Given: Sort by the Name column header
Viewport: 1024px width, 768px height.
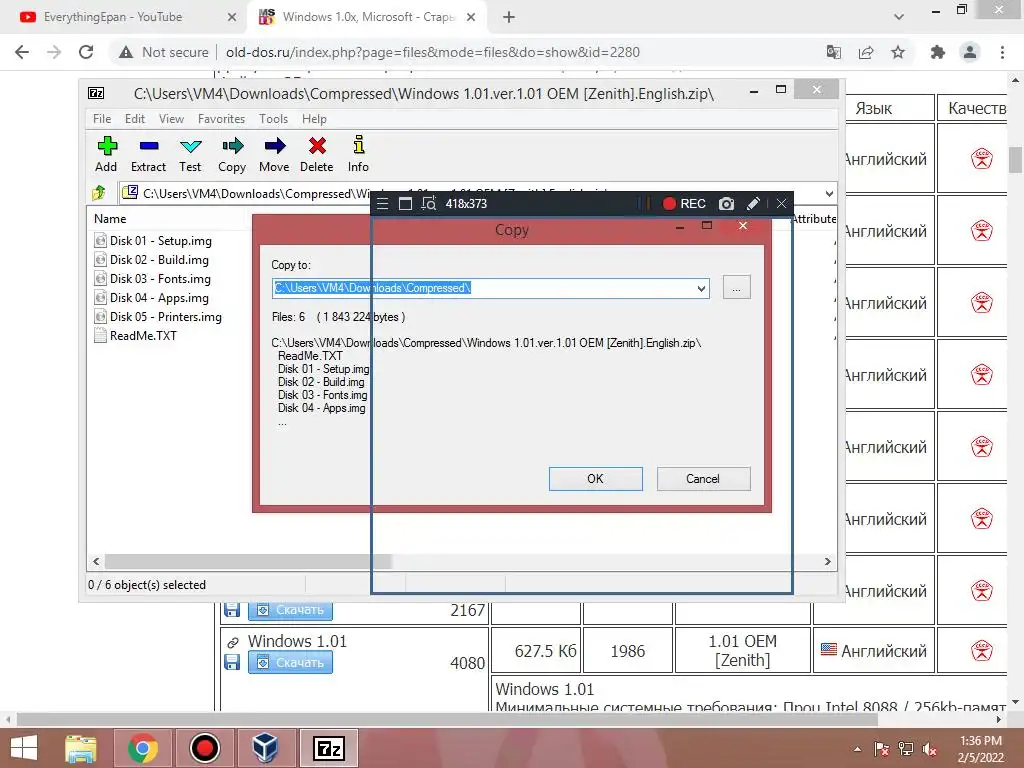Looking at the screenshot, I should (x=110, y=219).
